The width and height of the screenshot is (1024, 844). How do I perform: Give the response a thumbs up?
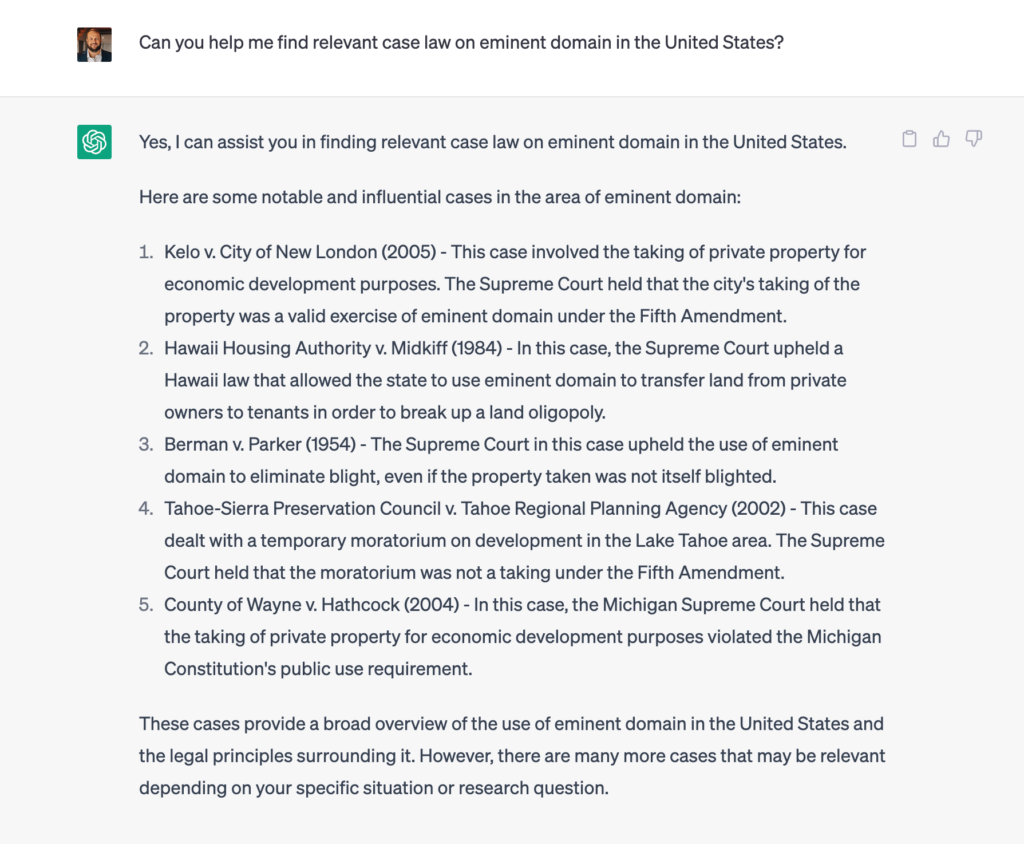941,138
